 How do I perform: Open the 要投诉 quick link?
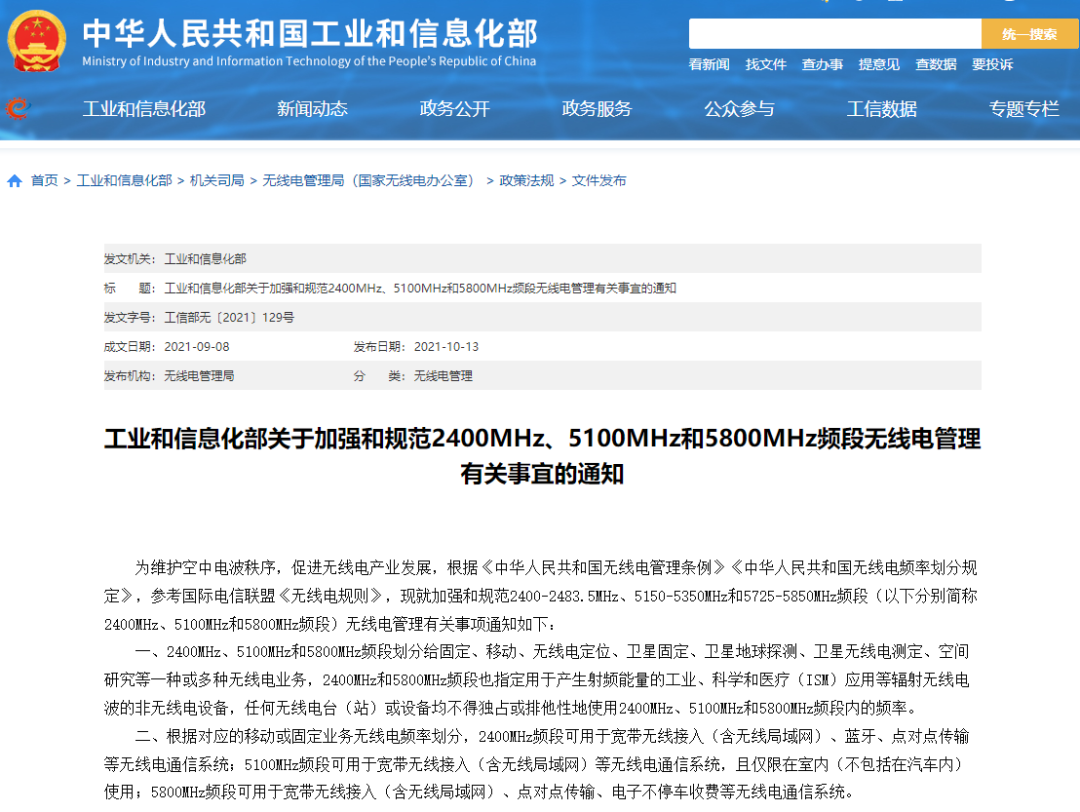(x=993, y=65)
